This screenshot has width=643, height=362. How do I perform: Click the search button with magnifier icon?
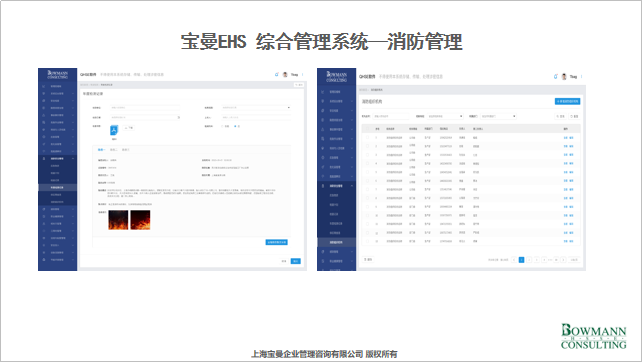(561, 116)
